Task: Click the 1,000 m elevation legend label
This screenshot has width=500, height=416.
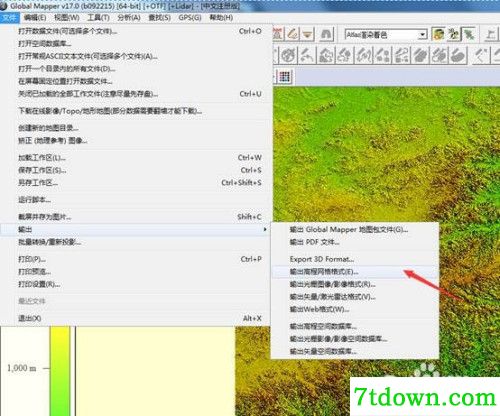Action: tap(22, 368)
